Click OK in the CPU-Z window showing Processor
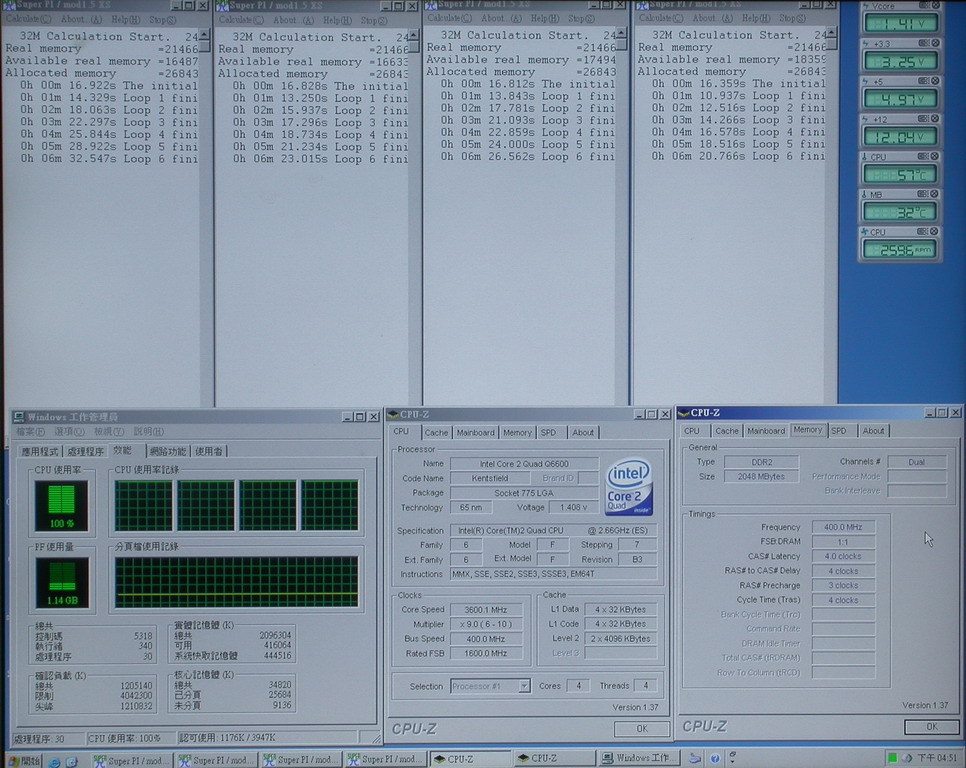This screenshot has height=768, width=966. click(x=642, y=729)
